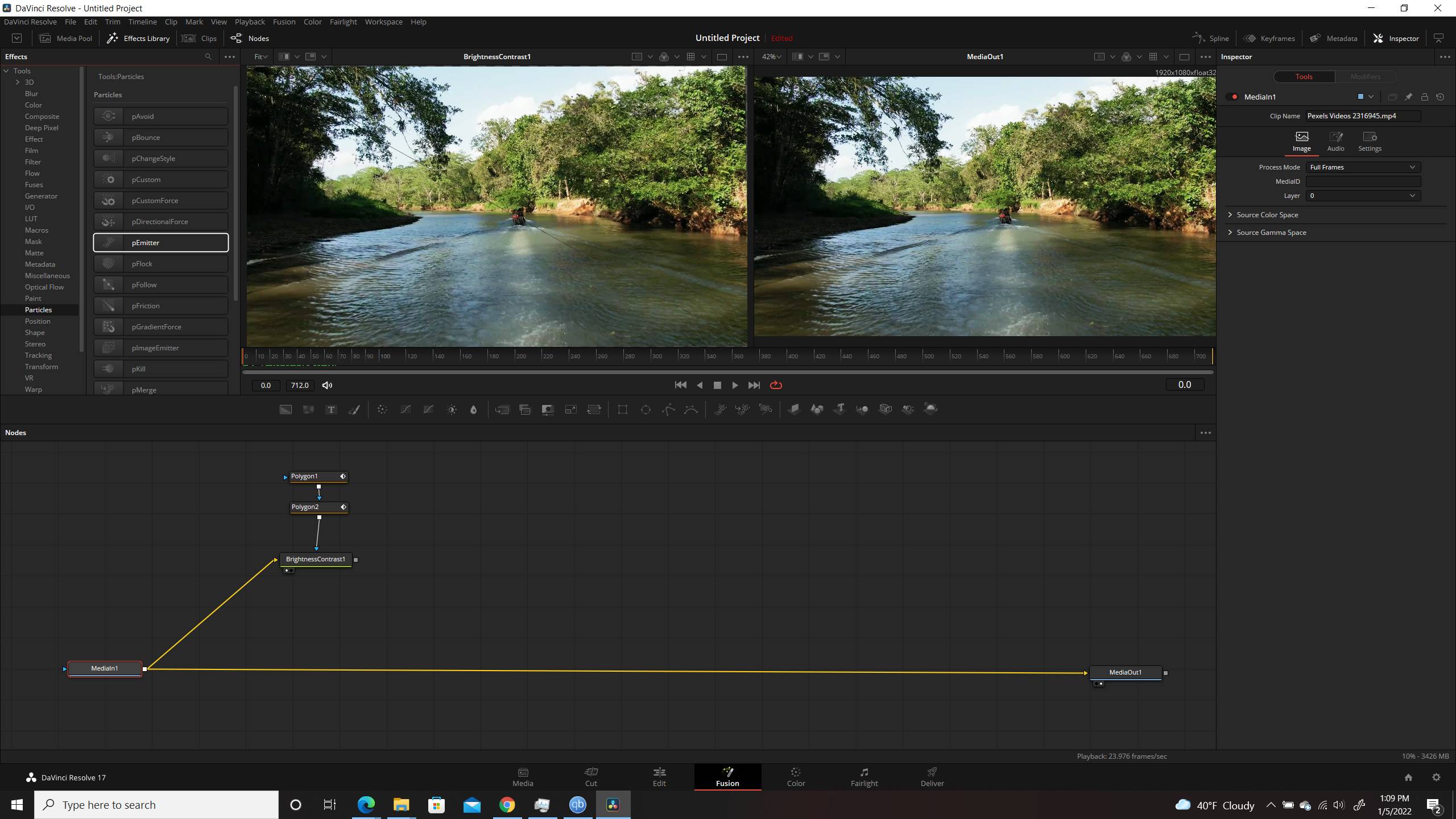Toggle the Keyframes panel
The image size is (1456, 819).
point(1269,38)
